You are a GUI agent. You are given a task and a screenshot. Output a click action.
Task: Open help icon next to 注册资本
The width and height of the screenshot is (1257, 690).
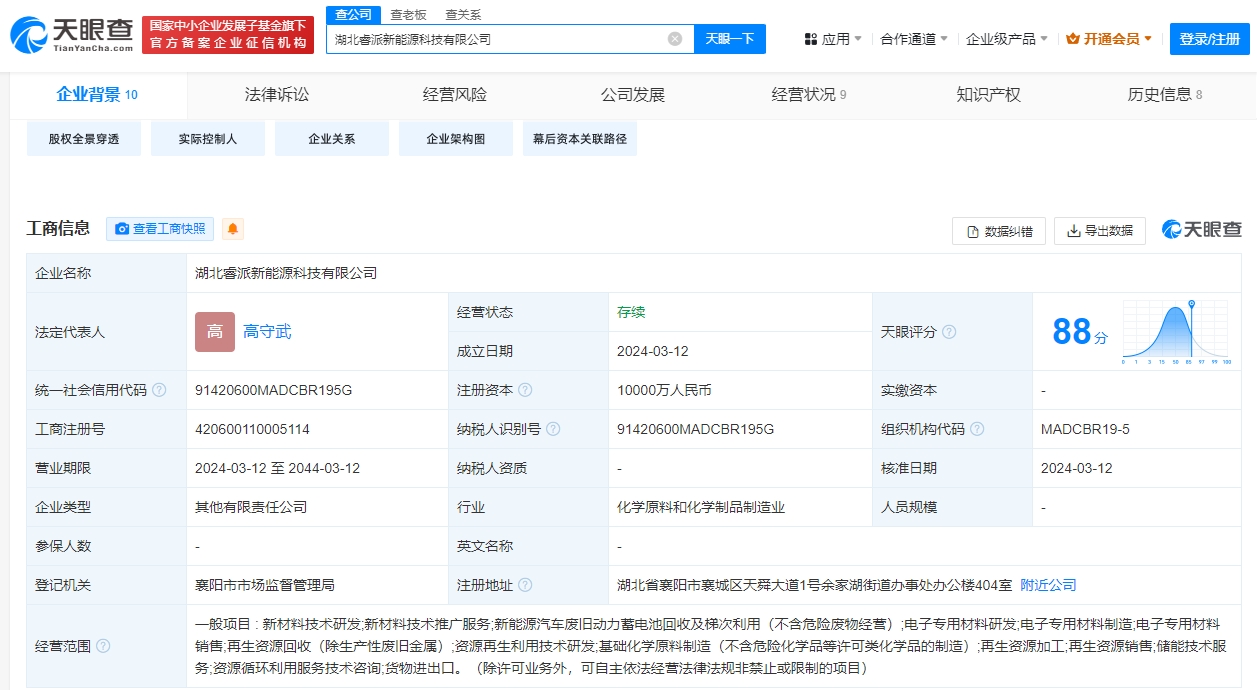[525, 390]
